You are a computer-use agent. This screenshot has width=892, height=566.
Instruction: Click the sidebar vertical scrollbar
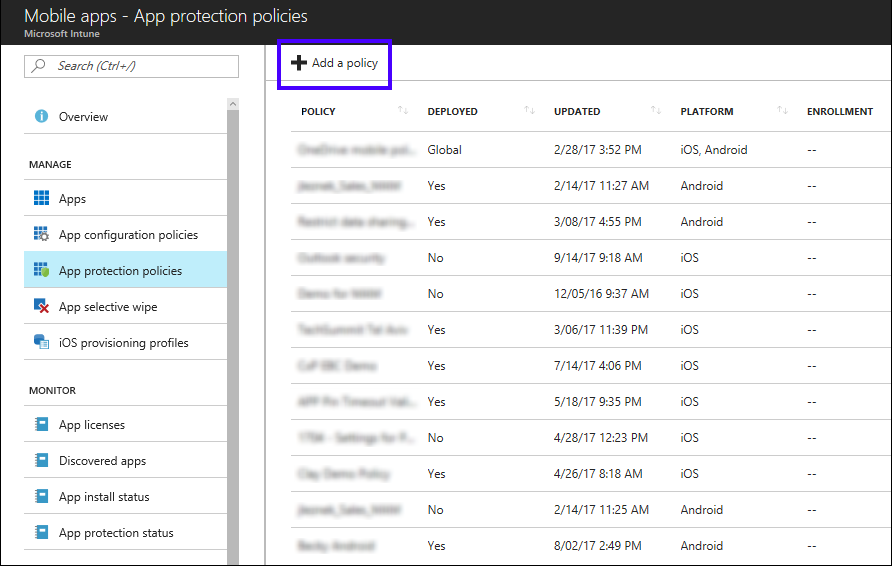click(x=233, y=330)
